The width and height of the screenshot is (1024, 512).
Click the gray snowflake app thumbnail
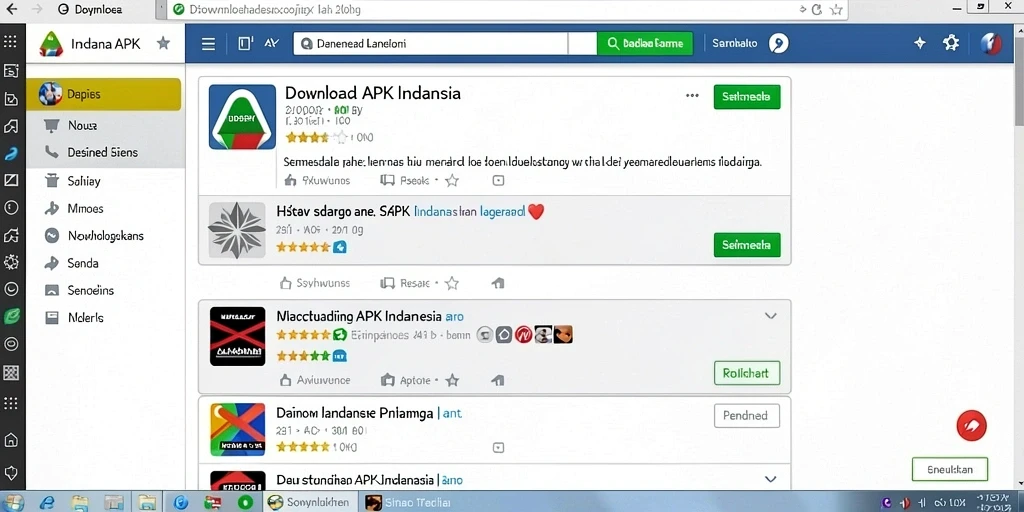tap(236, 229)
